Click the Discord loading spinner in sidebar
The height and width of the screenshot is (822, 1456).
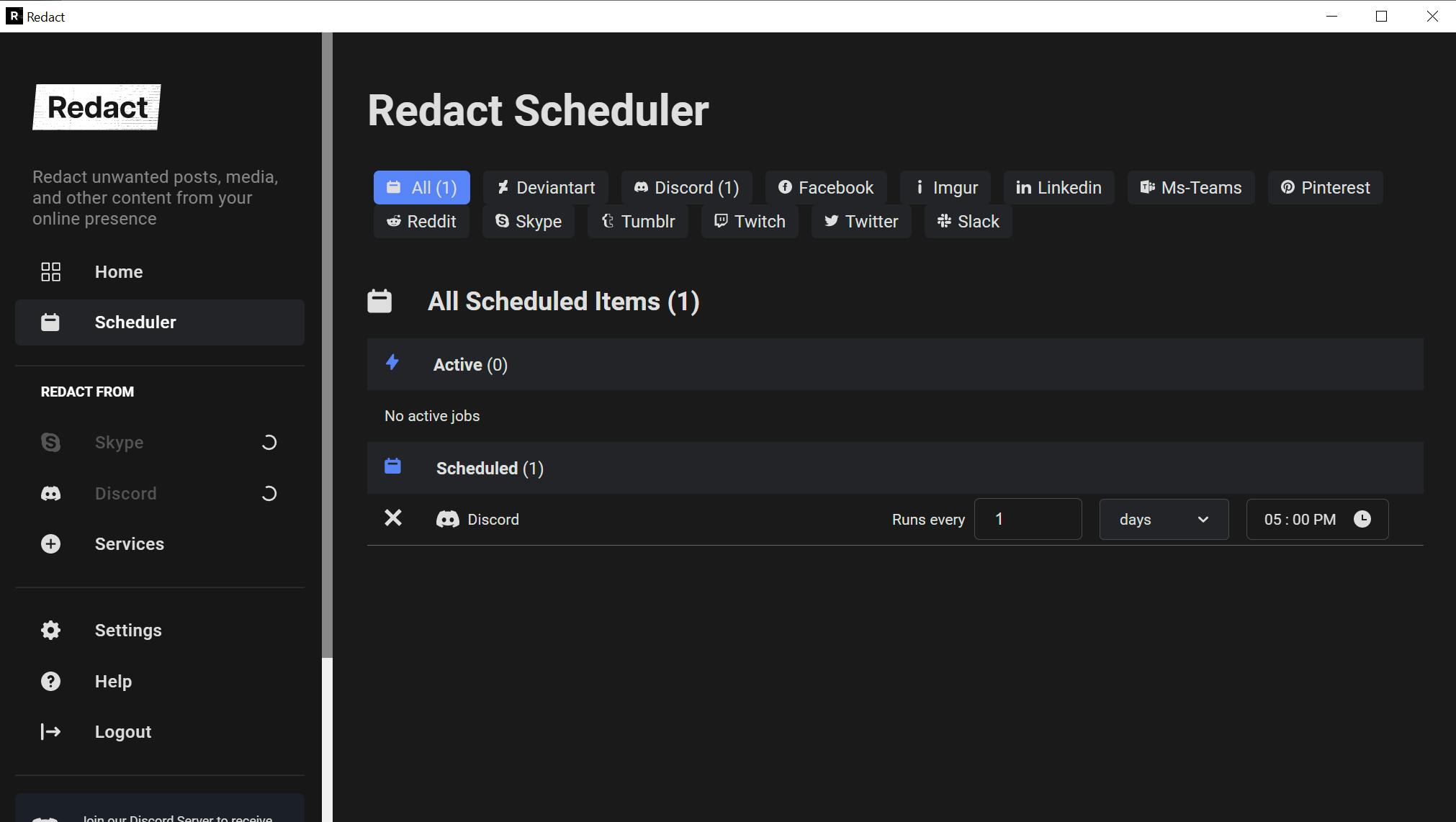tap(269, 494)
